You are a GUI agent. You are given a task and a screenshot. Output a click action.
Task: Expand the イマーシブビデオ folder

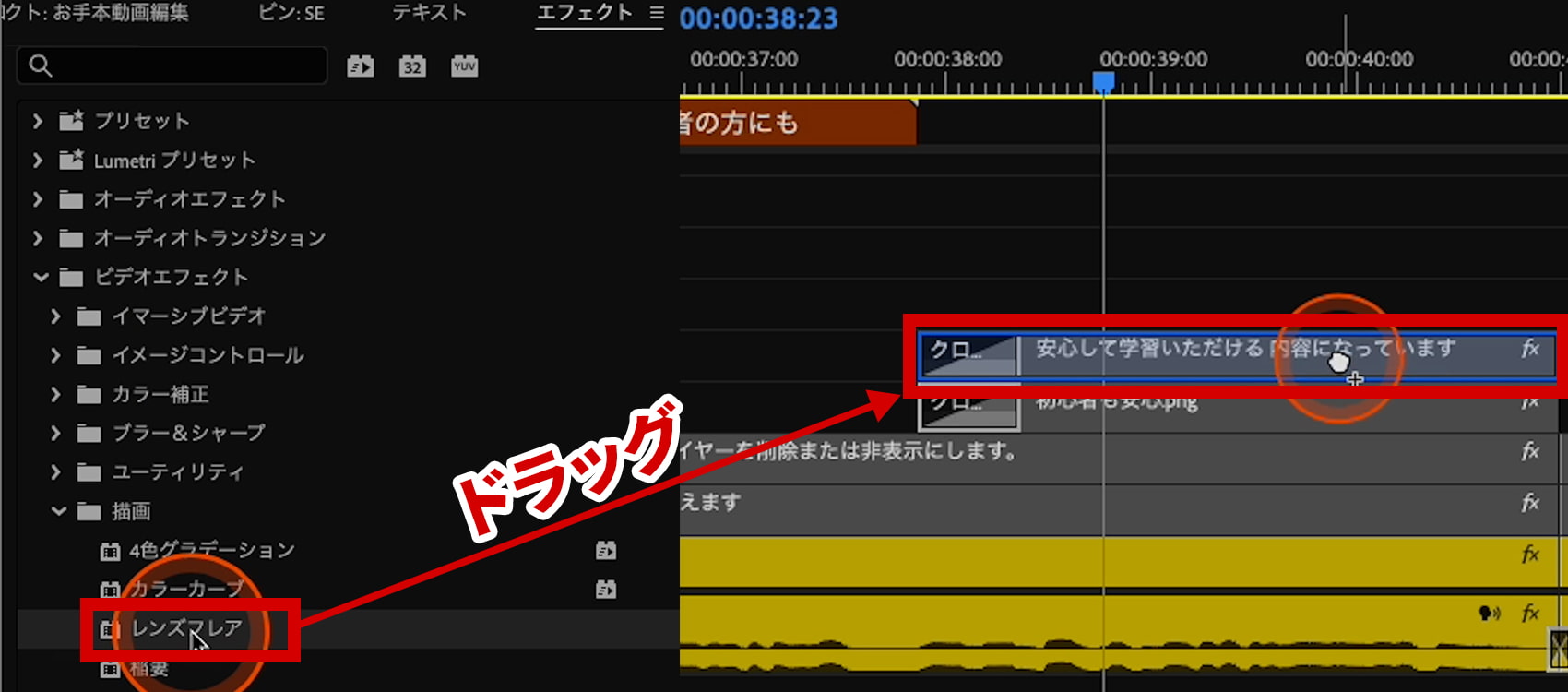click(55, 316)
